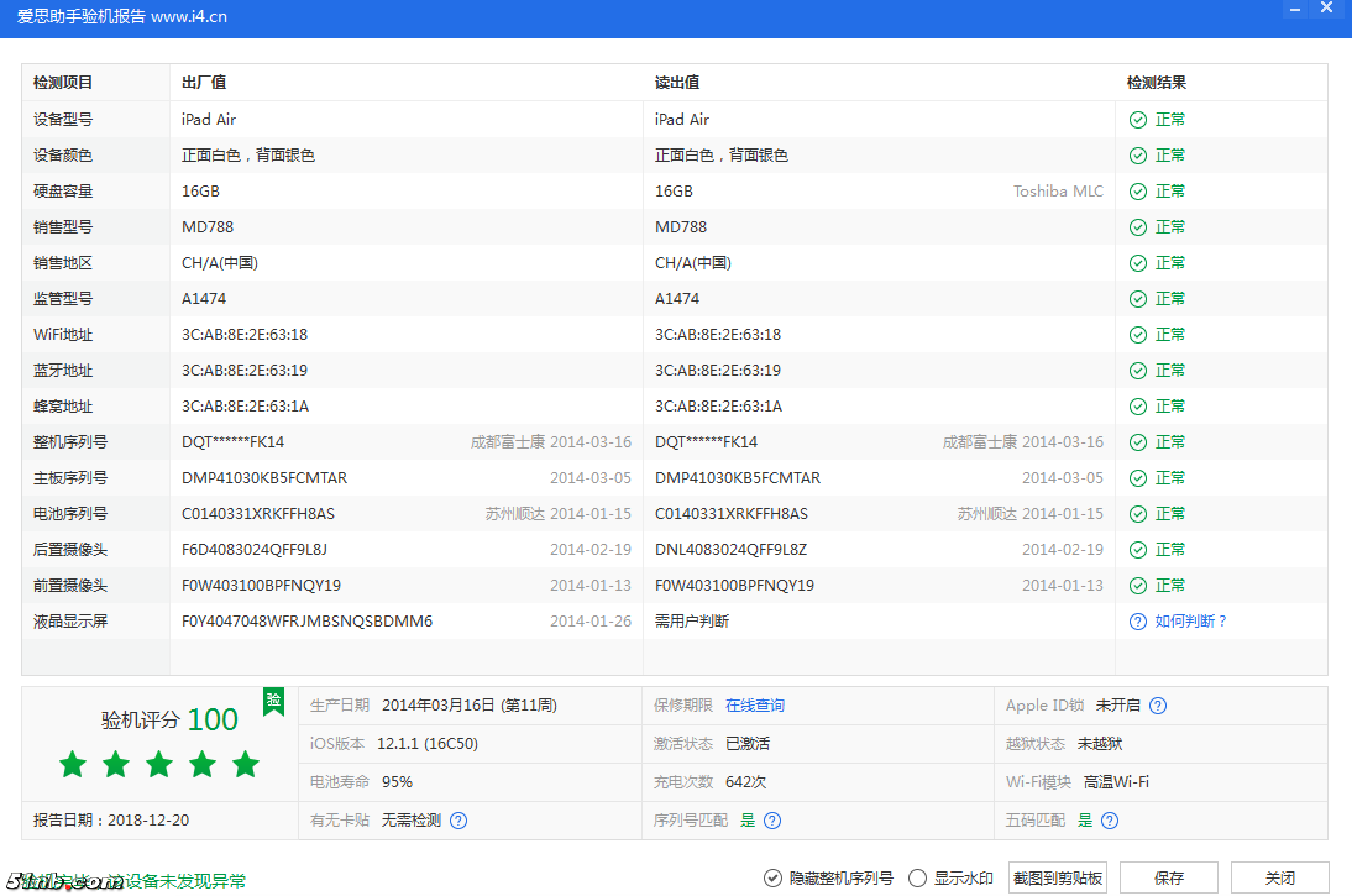Click the 关闭 button at bottom right
The image size is (1352, 896).
pos(1280,877)
